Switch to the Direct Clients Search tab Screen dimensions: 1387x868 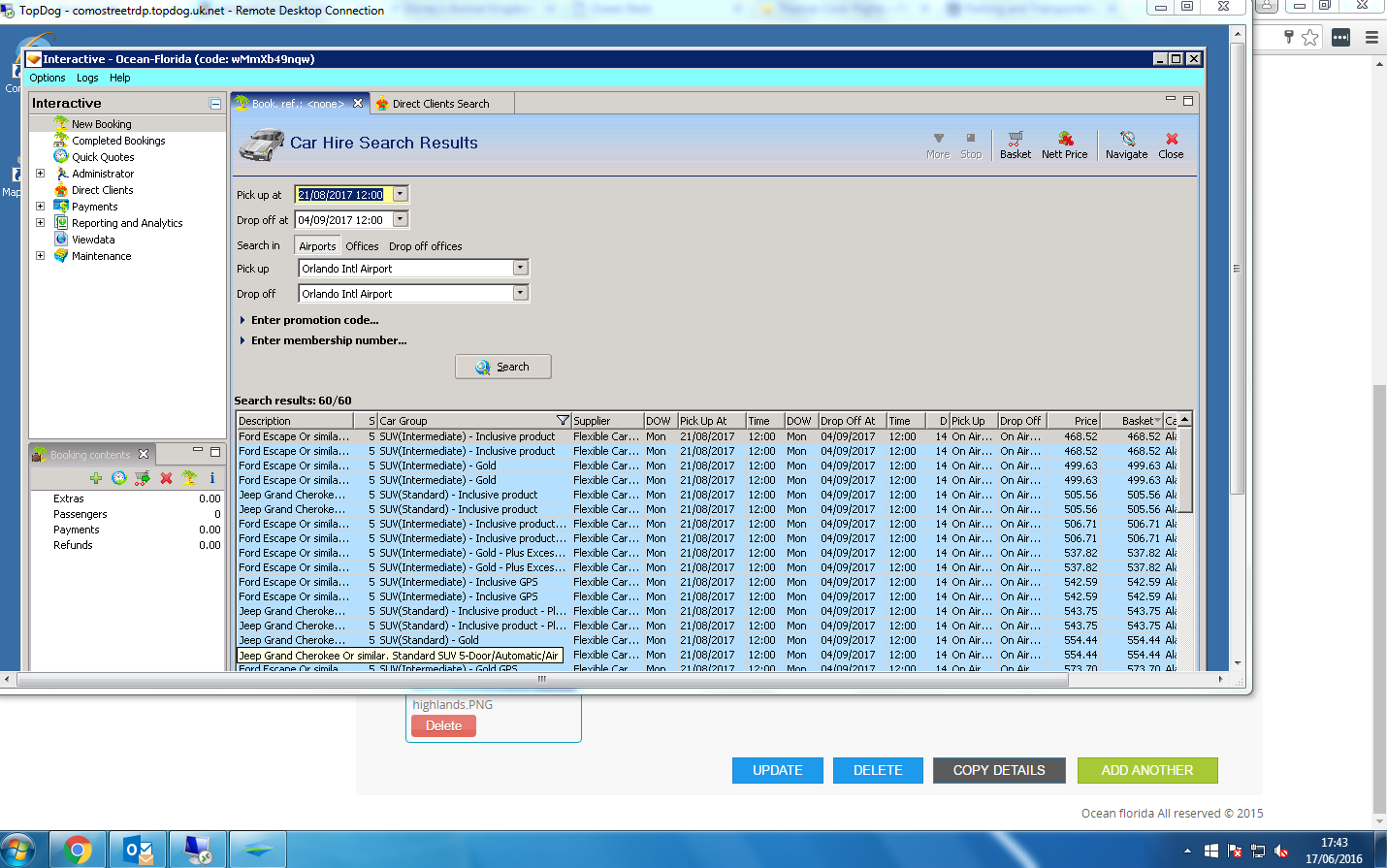pyautogui.click(x=440, y=104)
